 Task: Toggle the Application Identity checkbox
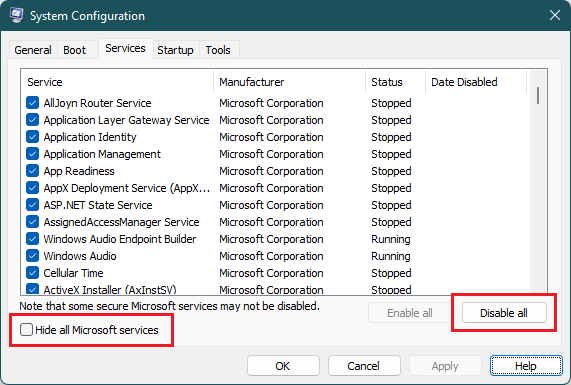[32, 137]
